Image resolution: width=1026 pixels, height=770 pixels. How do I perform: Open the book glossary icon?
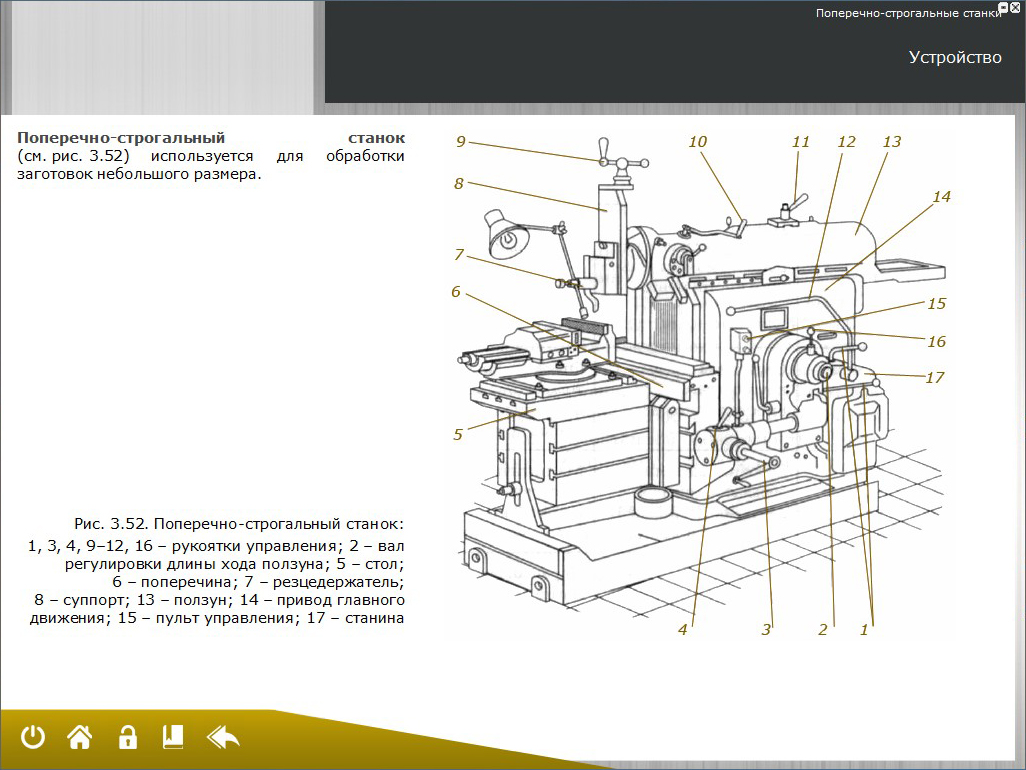coord(173,738)
